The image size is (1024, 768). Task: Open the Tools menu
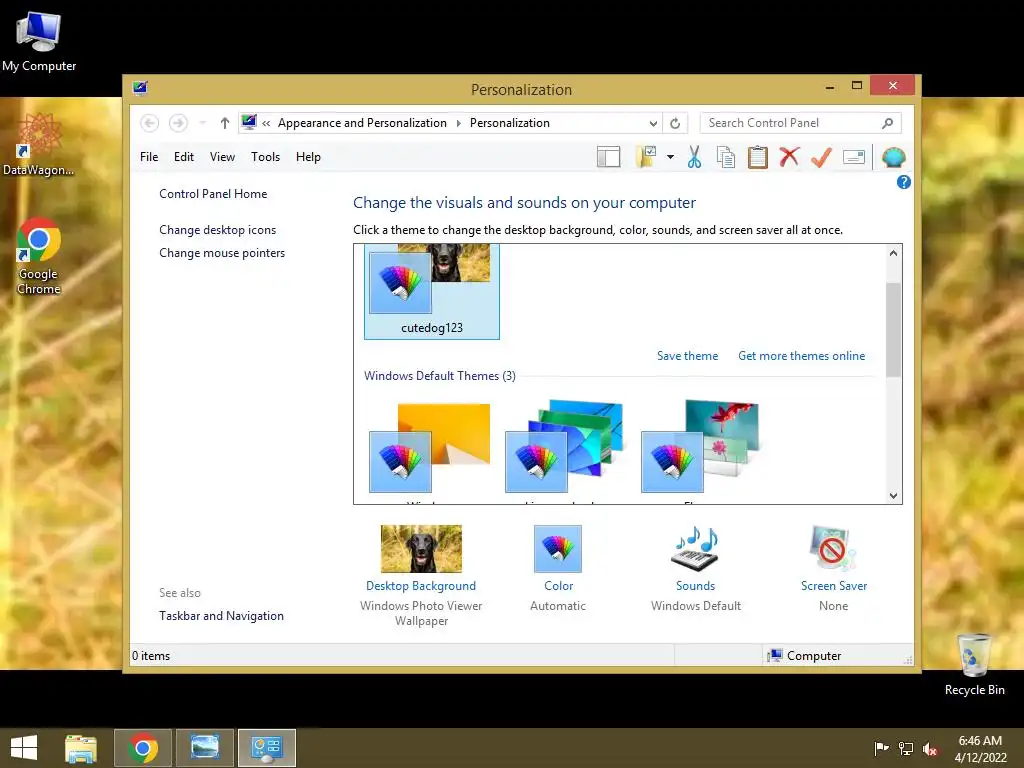(265, 157)
